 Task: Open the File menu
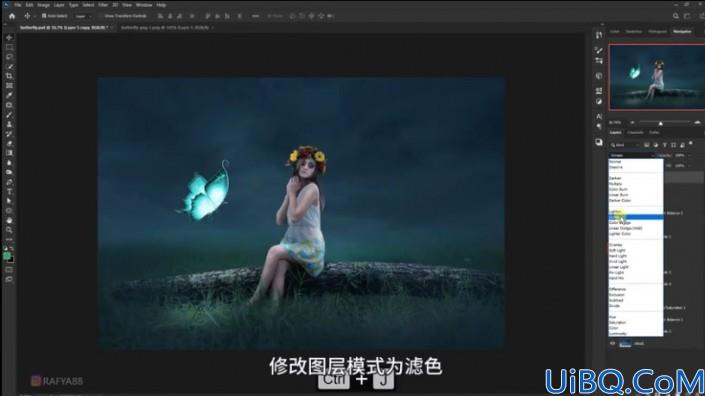pos(18,5)
